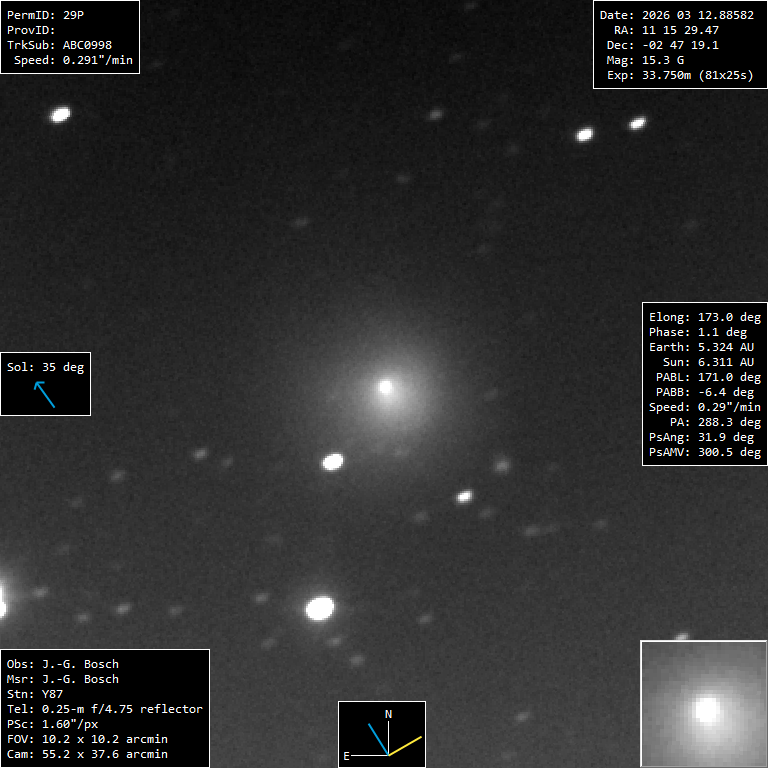768x768 pixels.
Task: Click the blue line in the compass
Action: click(x=378, y=739)
